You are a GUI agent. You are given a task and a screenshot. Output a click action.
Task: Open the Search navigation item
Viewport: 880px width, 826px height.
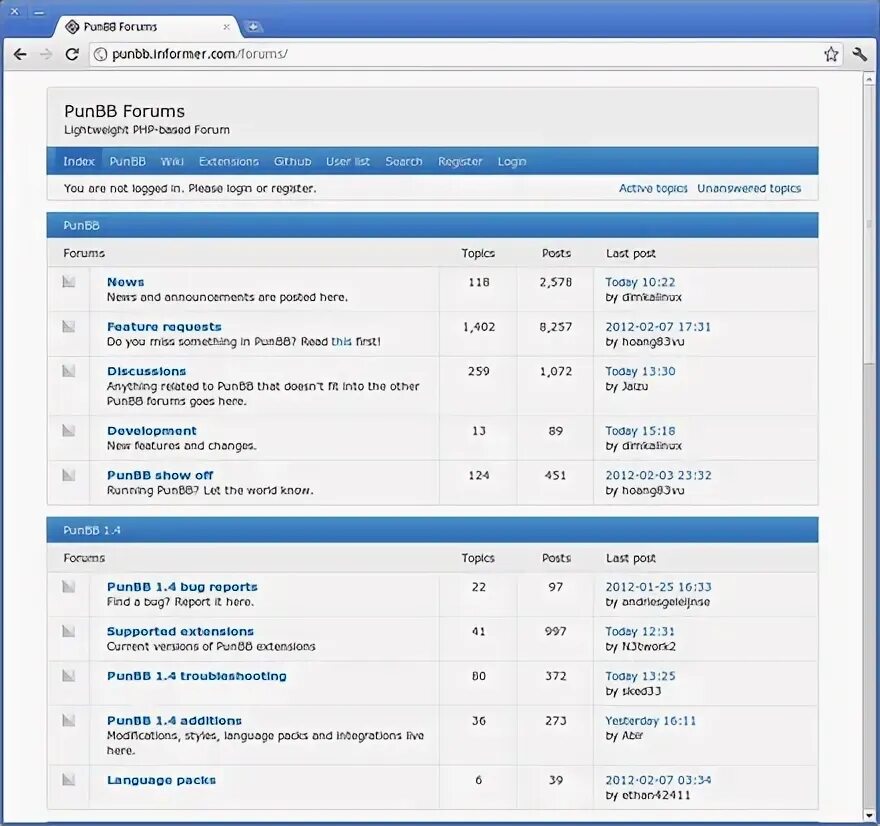pos(404,162)
